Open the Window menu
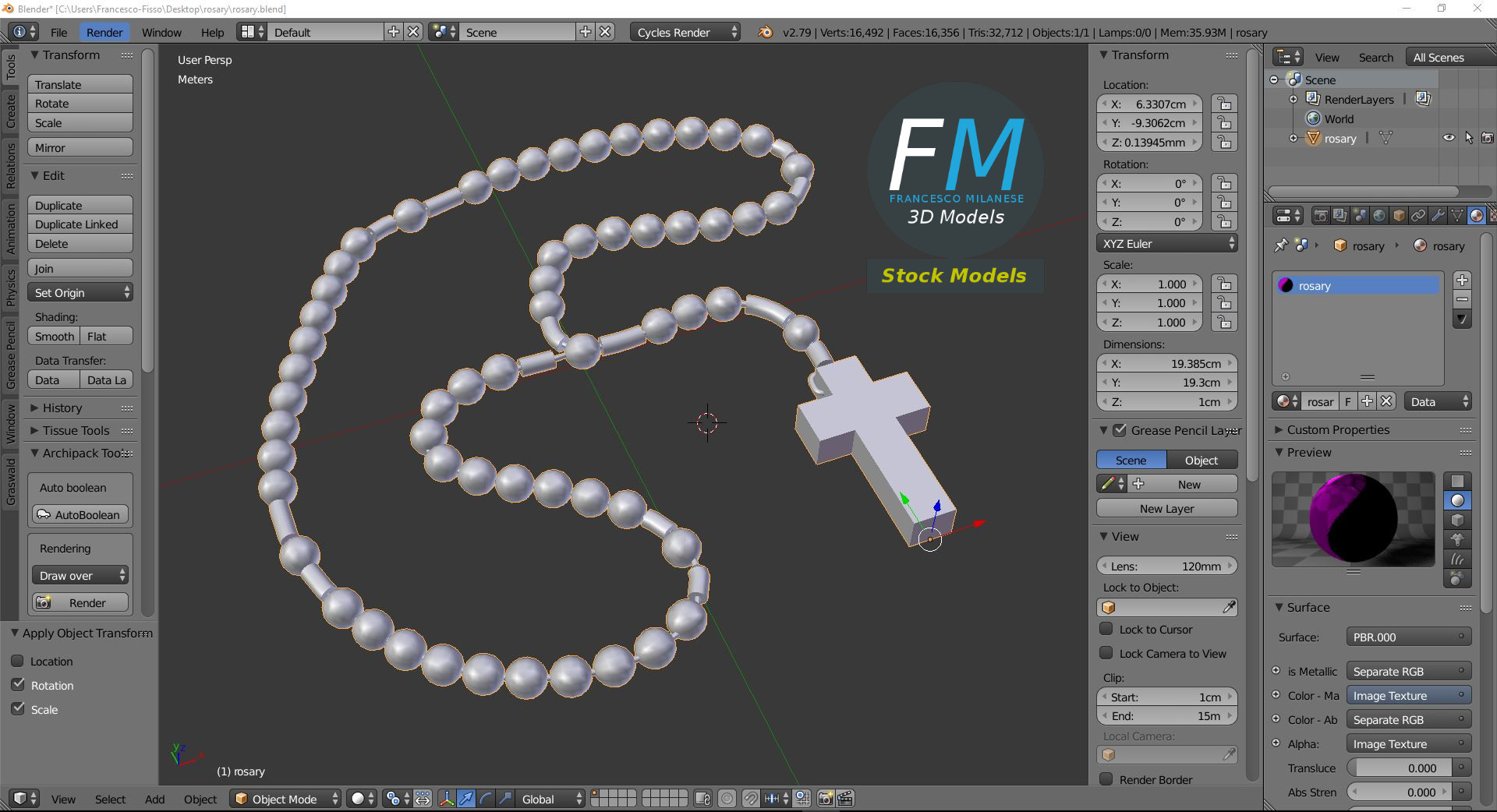1497x812 pixels. coord(161,32)
